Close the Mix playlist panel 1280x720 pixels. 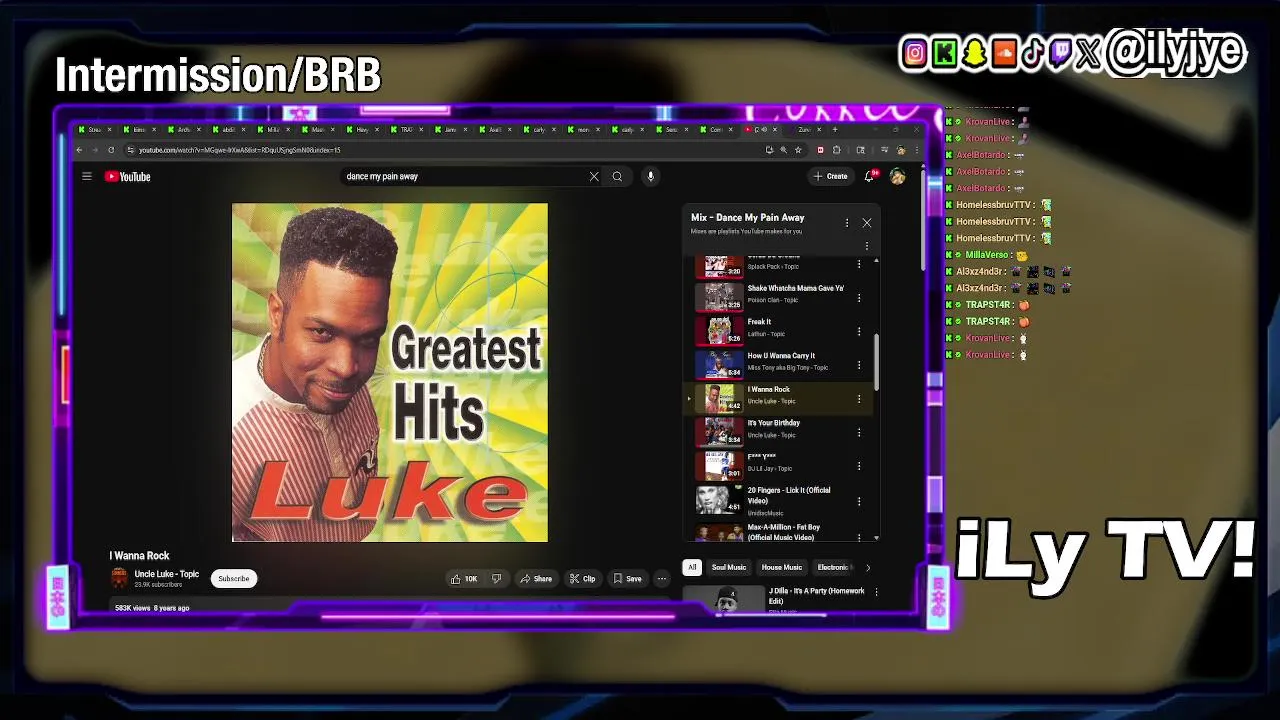[867, 223]
